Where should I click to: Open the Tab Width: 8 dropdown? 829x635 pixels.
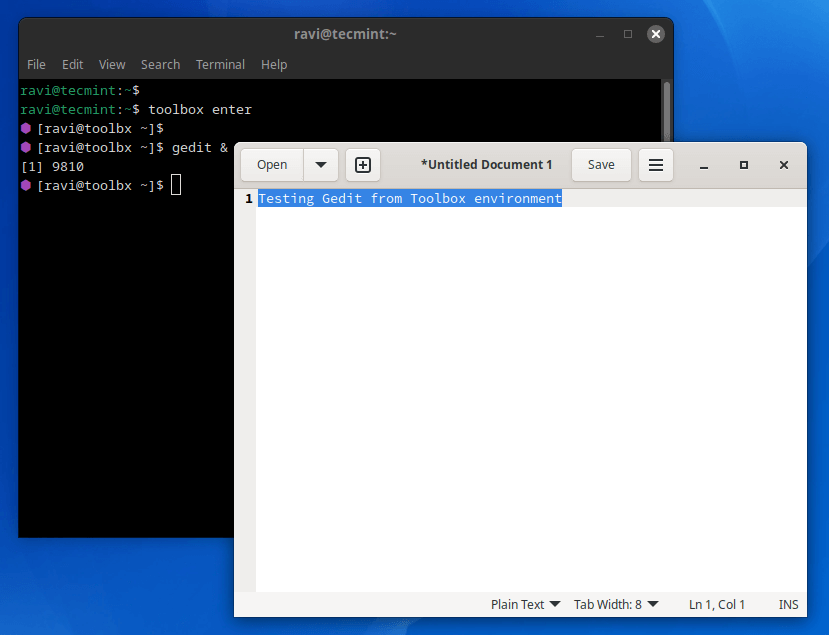tap(613, 604)
